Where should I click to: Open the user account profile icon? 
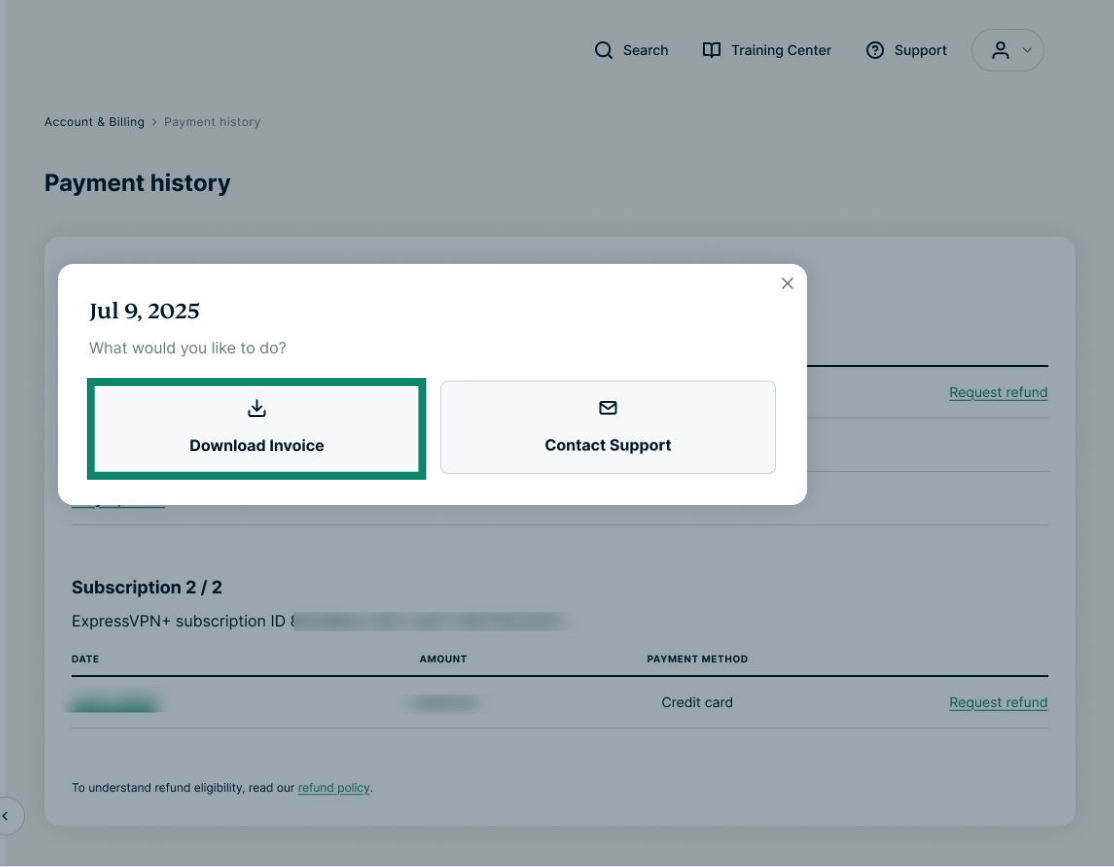(1000, 50)
